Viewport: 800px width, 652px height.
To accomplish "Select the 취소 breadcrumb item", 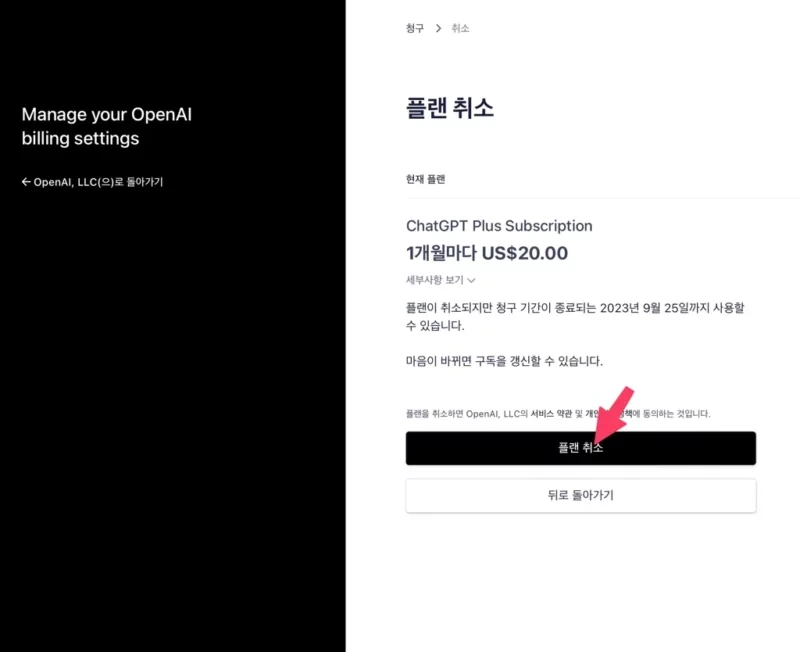I will (460, 28).
